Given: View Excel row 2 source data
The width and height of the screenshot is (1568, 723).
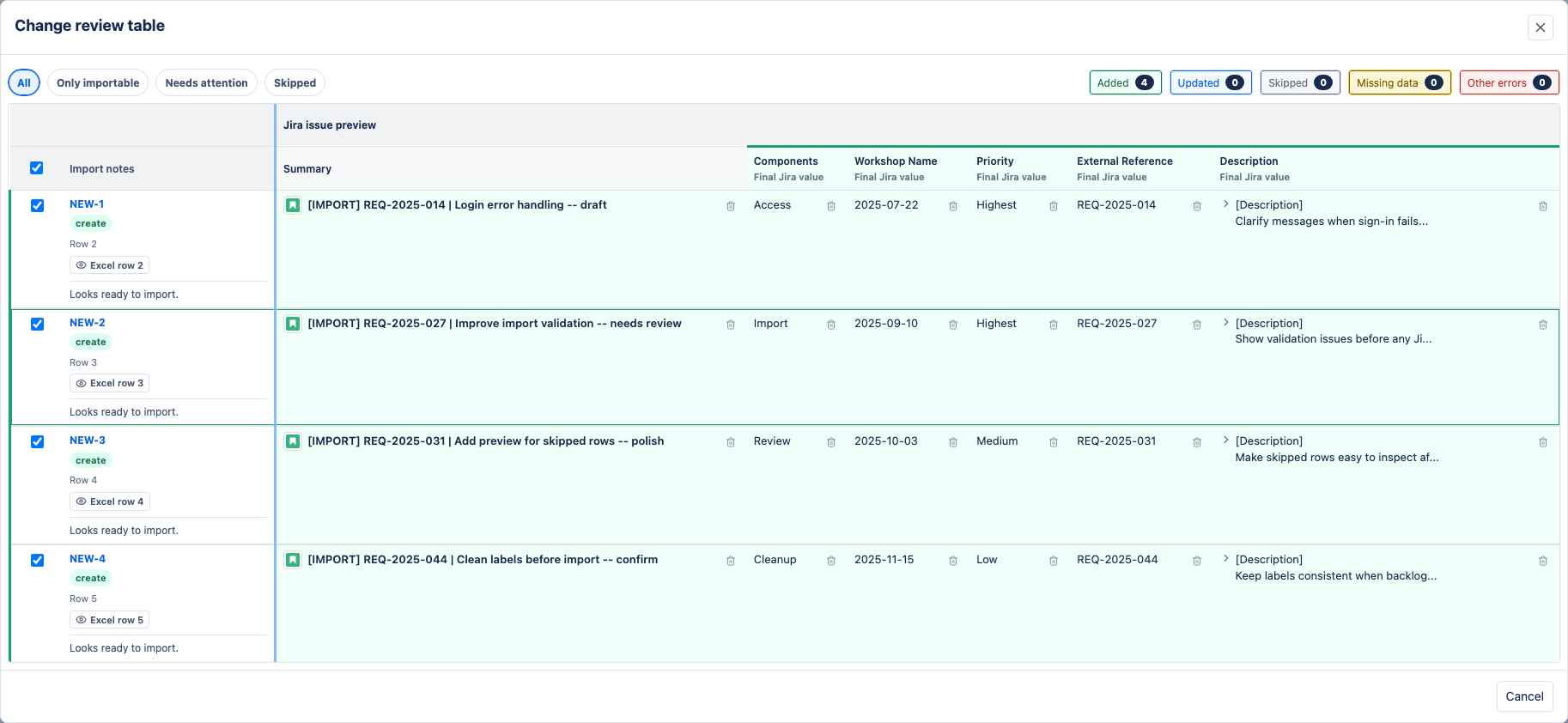Looking at the screenshot, I should pos(110,265).
